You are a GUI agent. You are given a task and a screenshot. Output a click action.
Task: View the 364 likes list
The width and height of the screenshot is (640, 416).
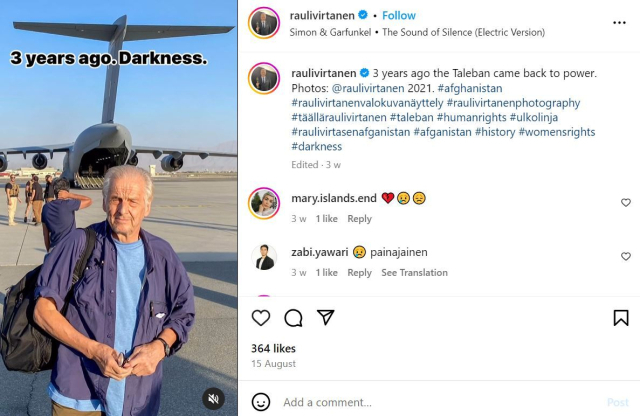click(273, 348)
